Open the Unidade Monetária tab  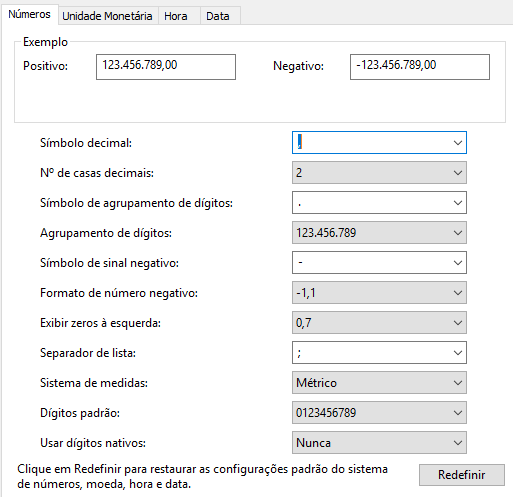pos(107,16)
